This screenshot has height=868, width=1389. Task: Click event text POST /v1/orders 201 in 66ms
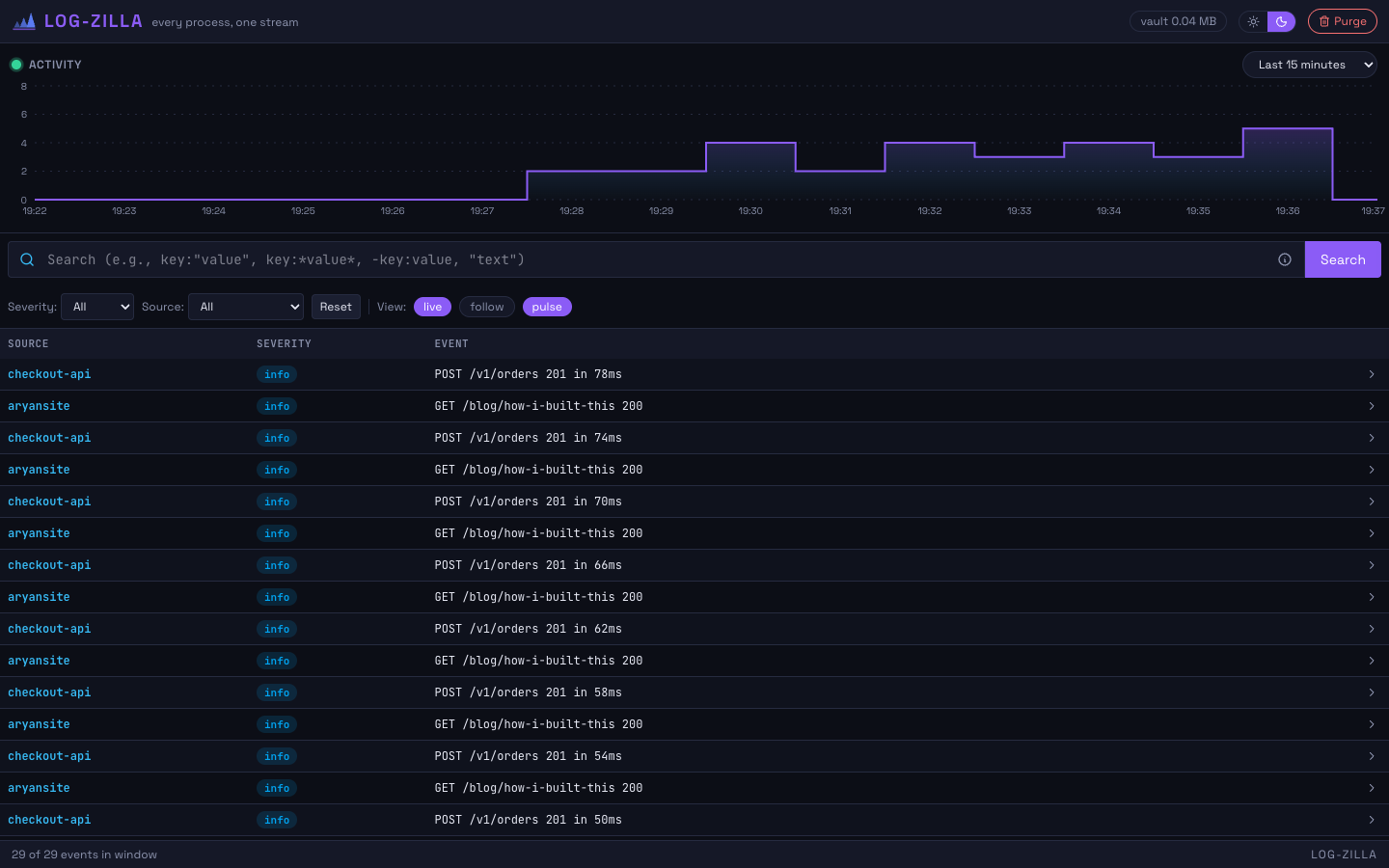click(x=529, y=565)
